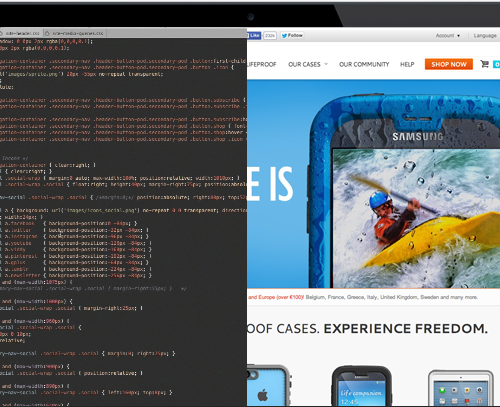Open the Account dropdown
The image size is (500, 407).
[448, 35]
